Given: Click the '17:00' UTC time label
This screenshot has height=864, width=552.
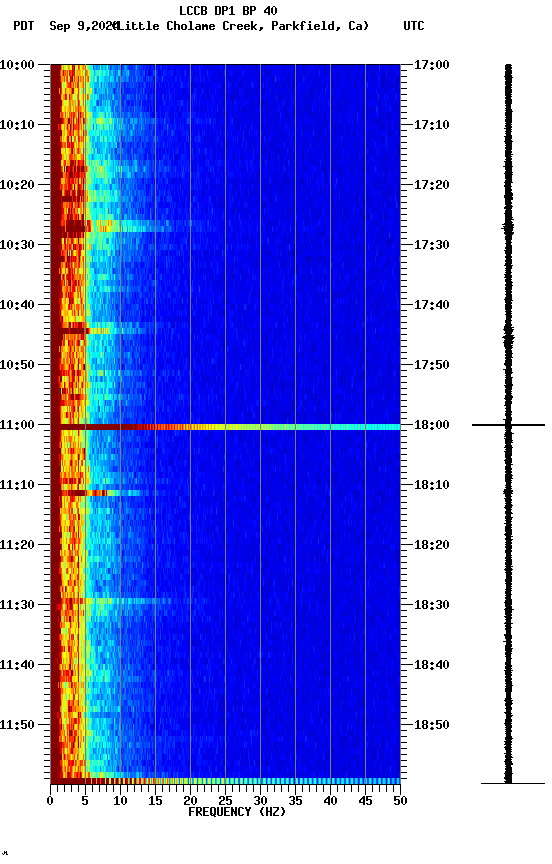Looking at the screenshot, I should tap(432, 65).
